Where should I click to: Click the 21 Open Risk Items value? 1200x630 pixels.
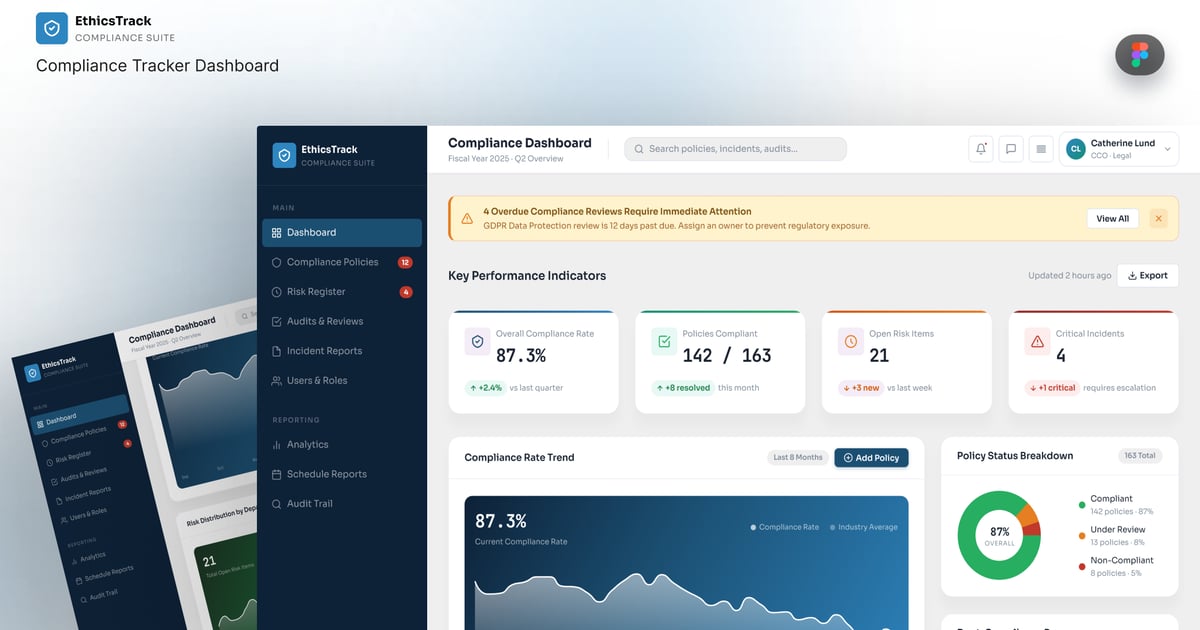879,355
